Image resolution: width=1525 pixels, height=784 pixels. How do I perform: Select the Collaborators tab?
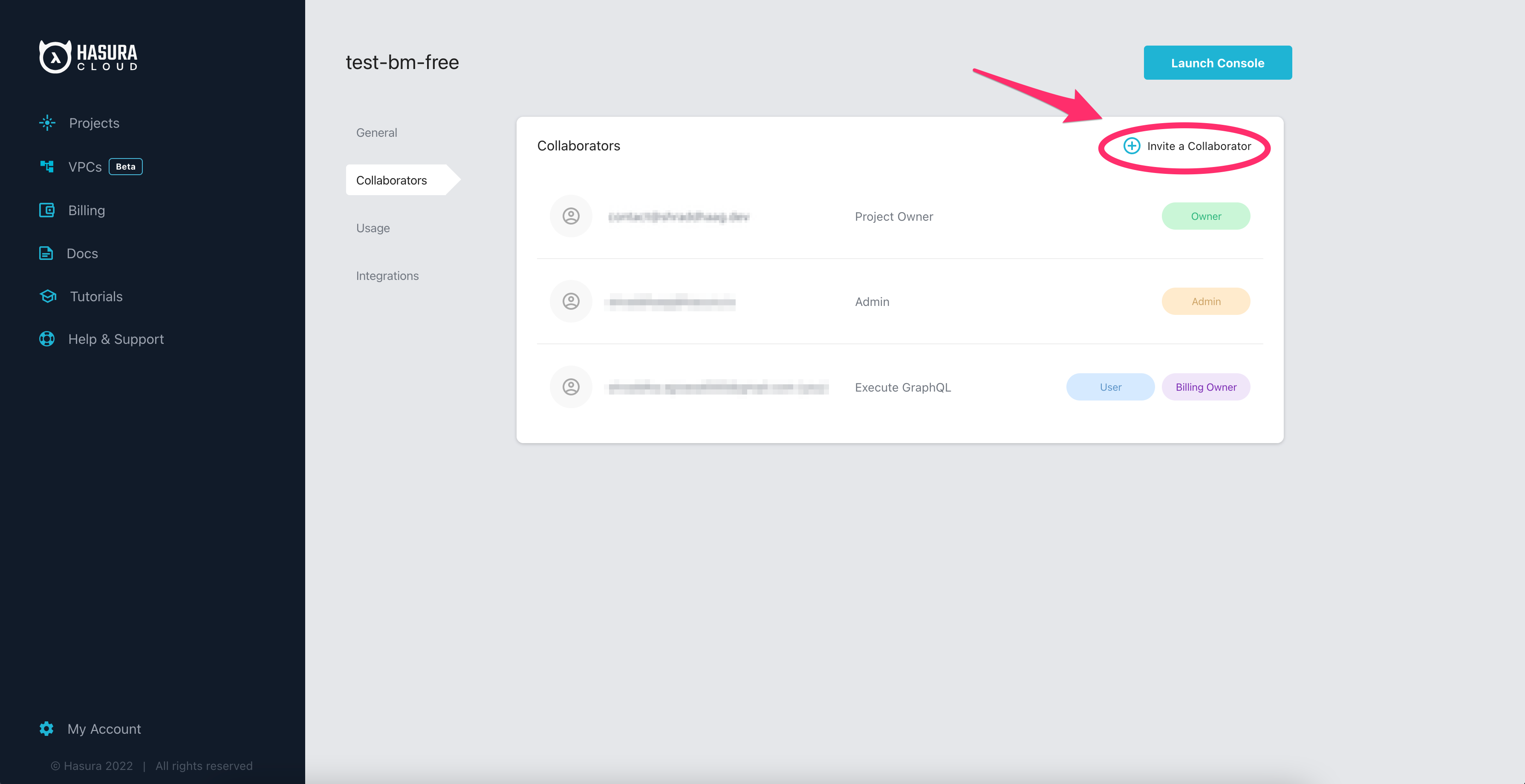[392, 180]
